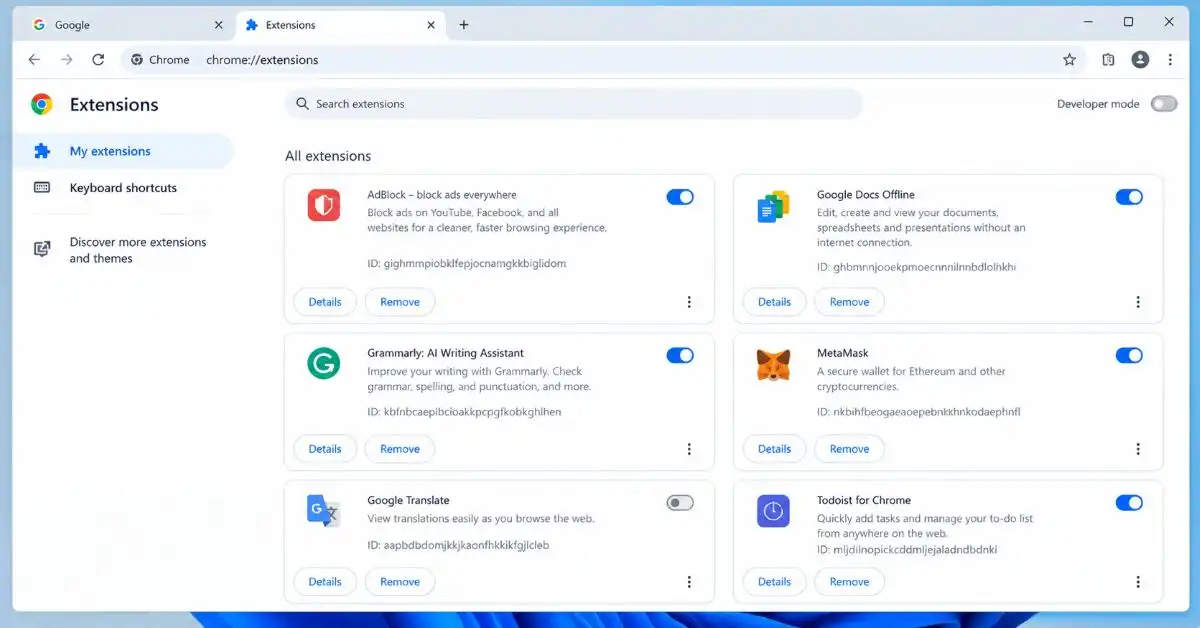Remove Todoist for Chrome extension
Screen dimensions: 1200x628
coord(849,582)
